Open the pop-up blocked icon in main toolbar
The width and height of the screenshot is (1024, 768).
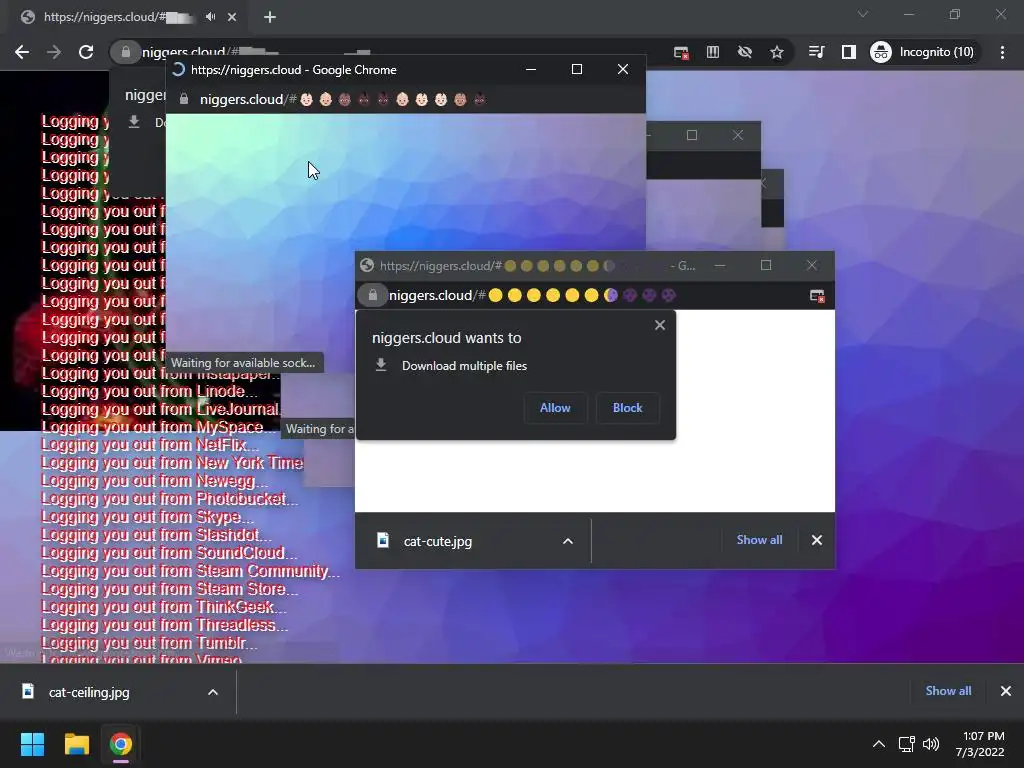click(681, 52)
